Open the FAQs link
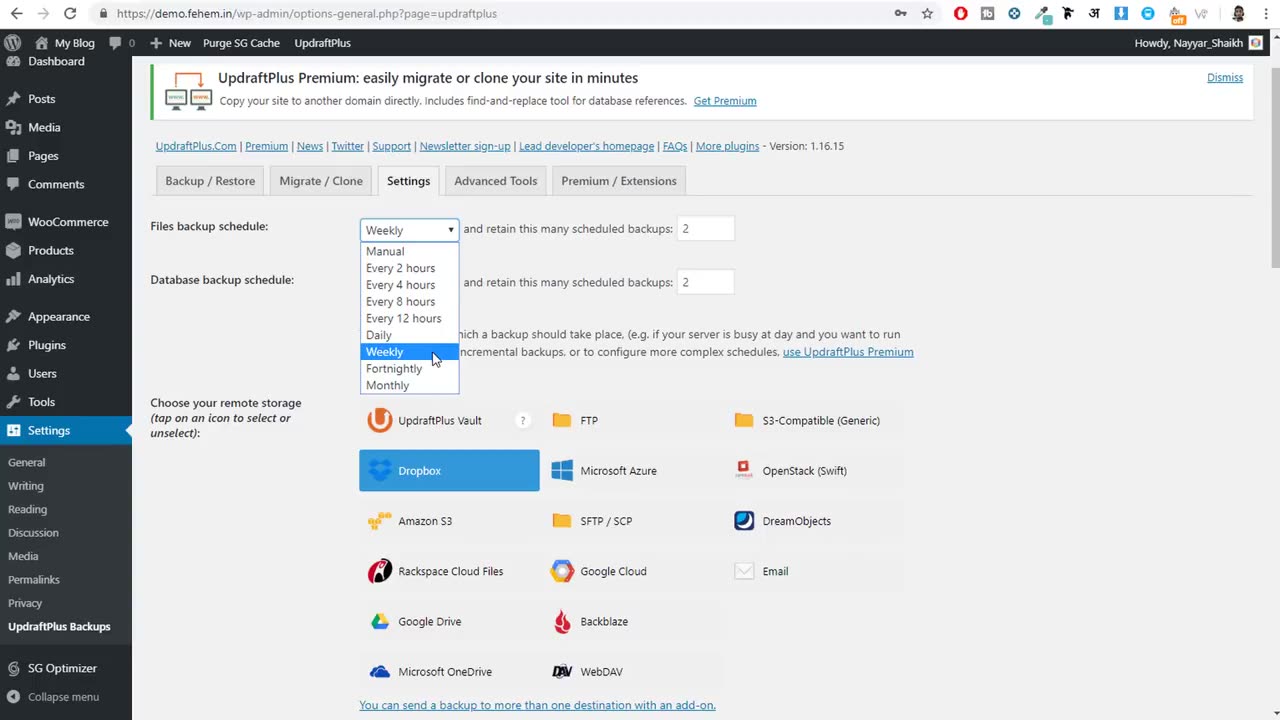 [675, 146]
